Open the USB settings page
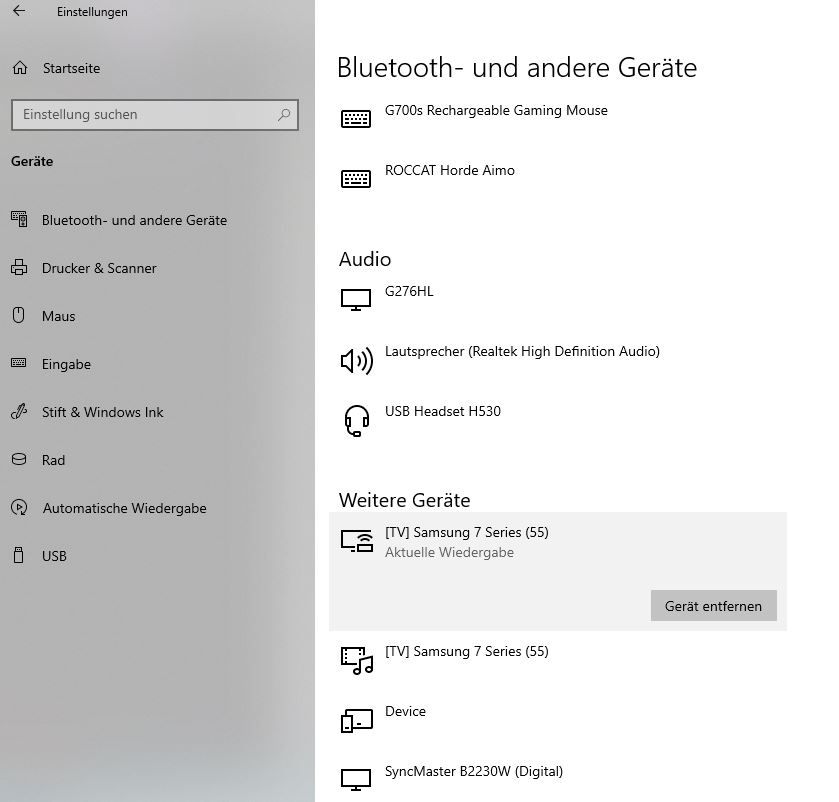Image resolution: width=839 pixels, height=802 pixels. coord(54,556)
